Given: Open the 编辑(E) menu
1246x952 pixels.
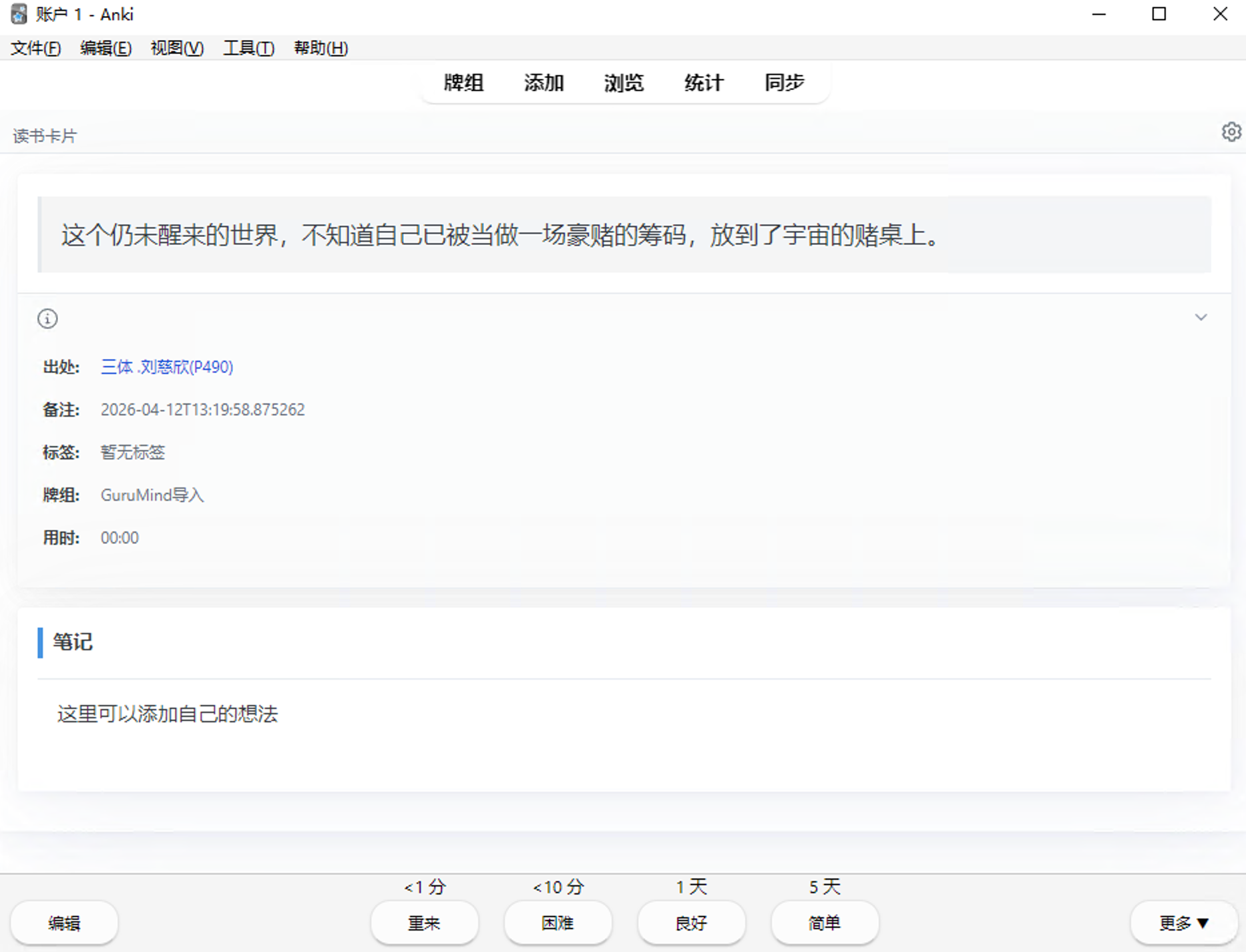Looking at the screenshot, I should point(106,48).
